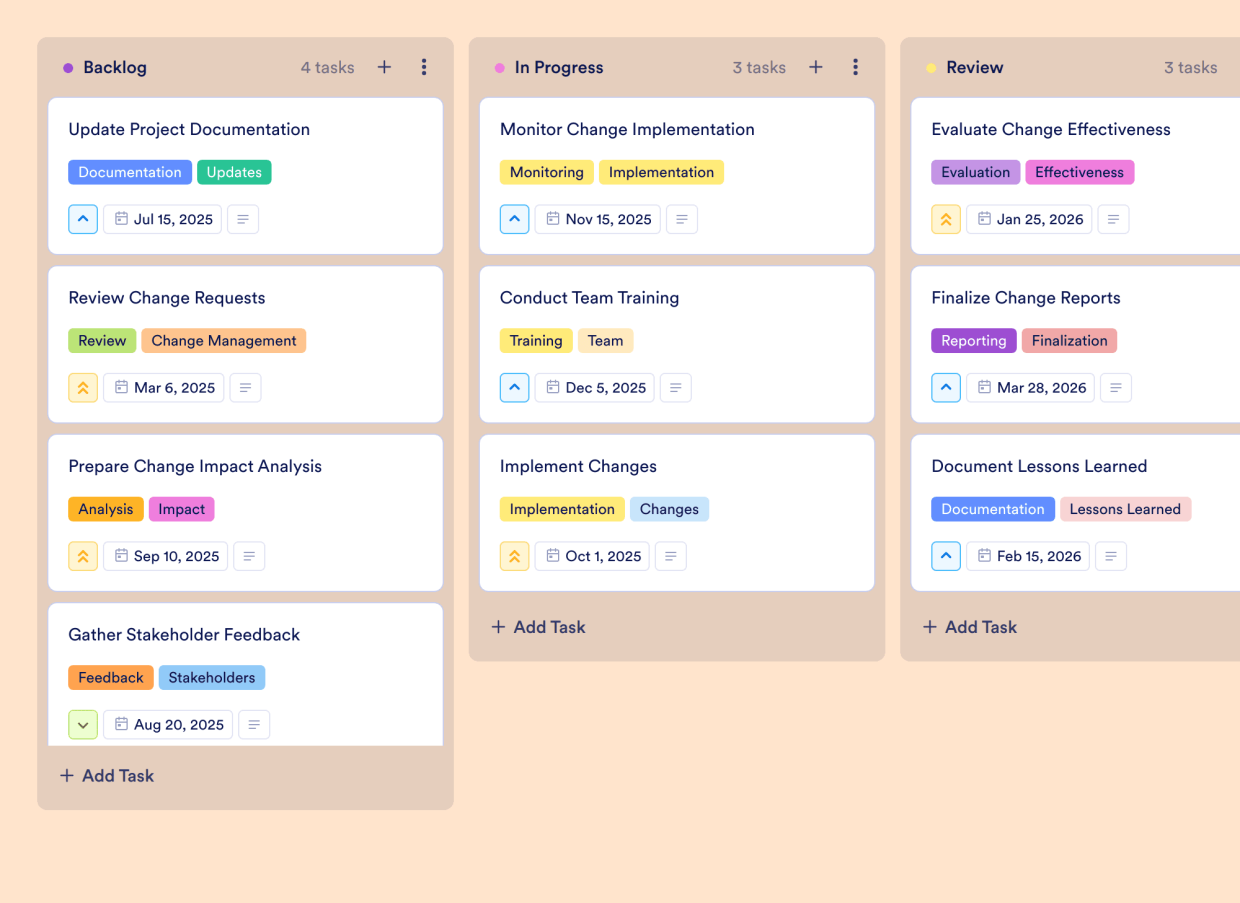Open the description icon on Monitor Change Implementation

[682, 218]
